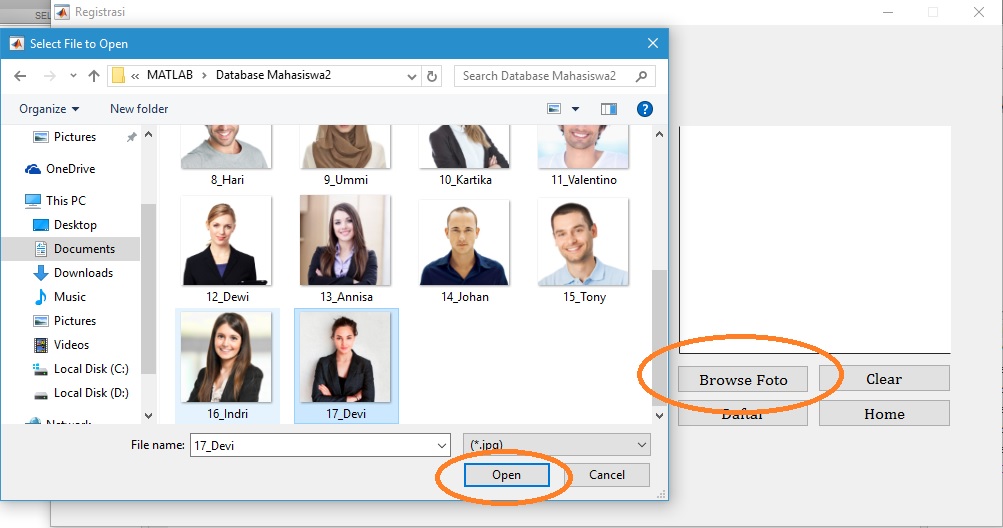The image size is (1003, 528).
Task: Toggle the preview pane icon
Action: point(608,109)
